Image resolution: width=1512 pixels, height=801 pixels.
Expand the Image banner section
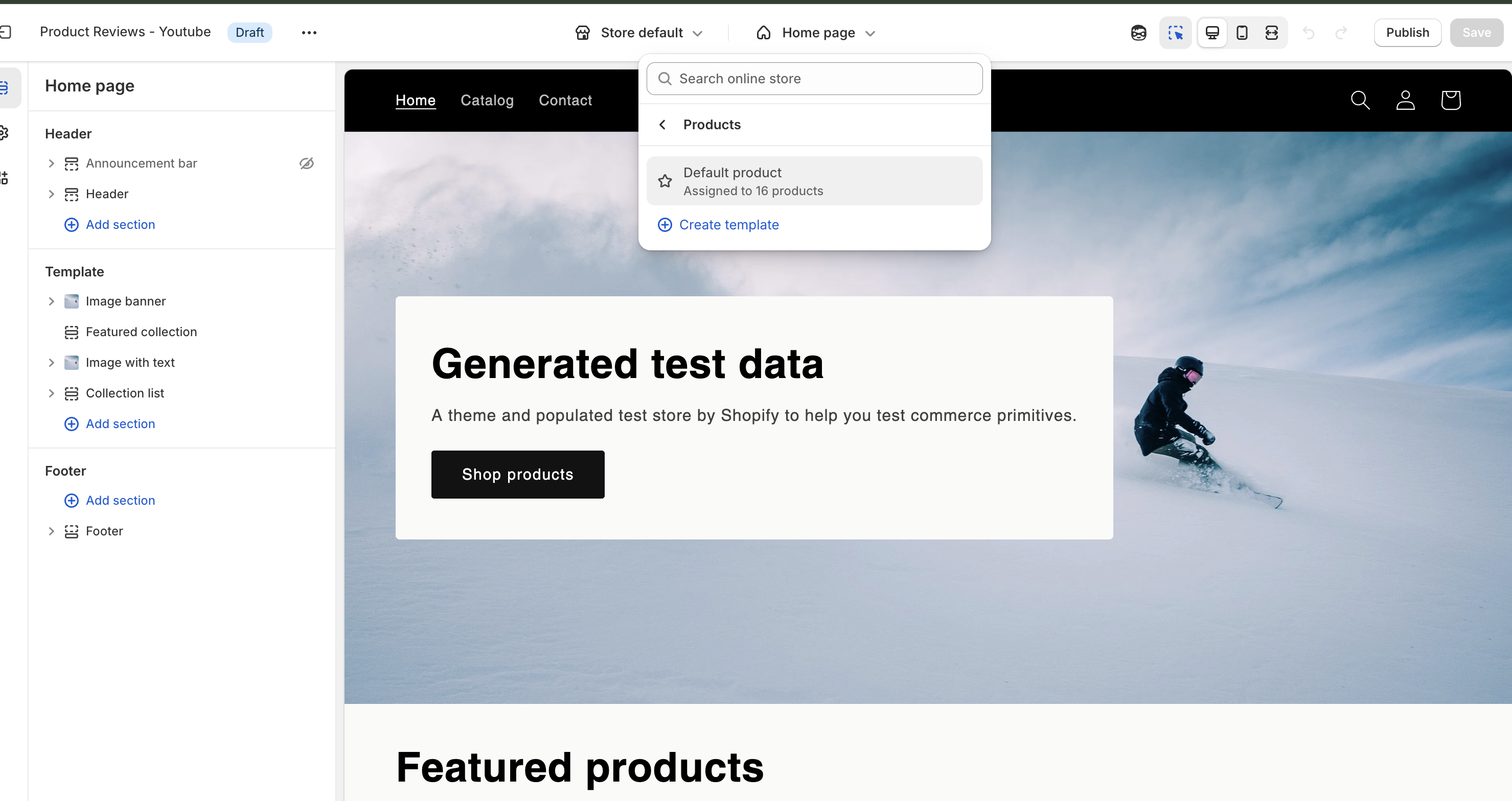tap(51, 301)
